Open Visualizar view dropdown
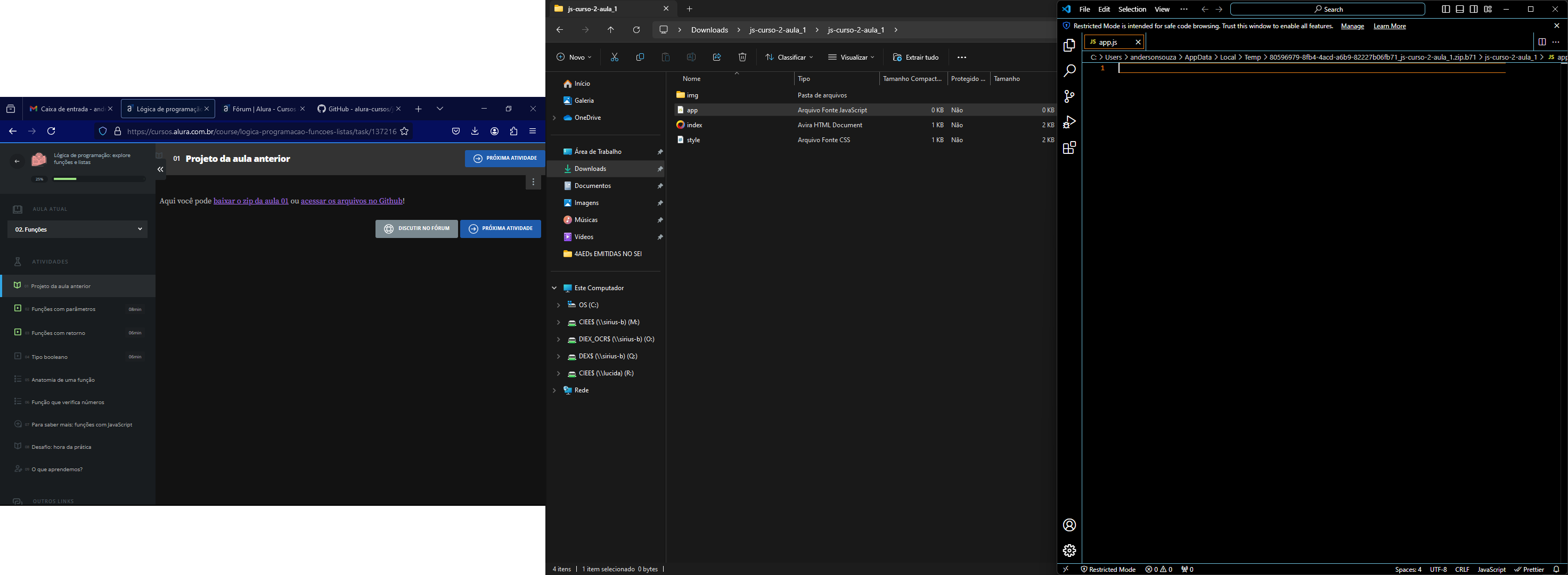Screen dimensions: 1568x575 tap(851, 57)
